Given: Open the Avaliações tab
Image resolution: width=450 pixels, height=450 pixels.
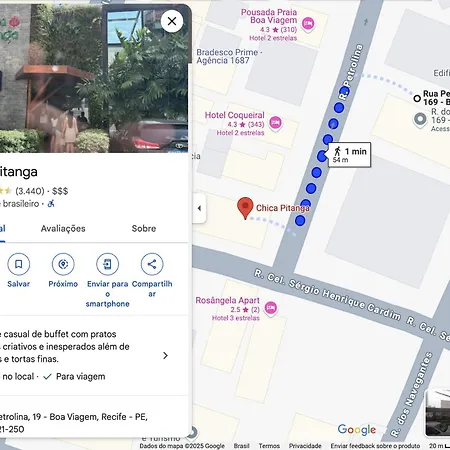Looking at the screenshot, I should coord(63,229).
